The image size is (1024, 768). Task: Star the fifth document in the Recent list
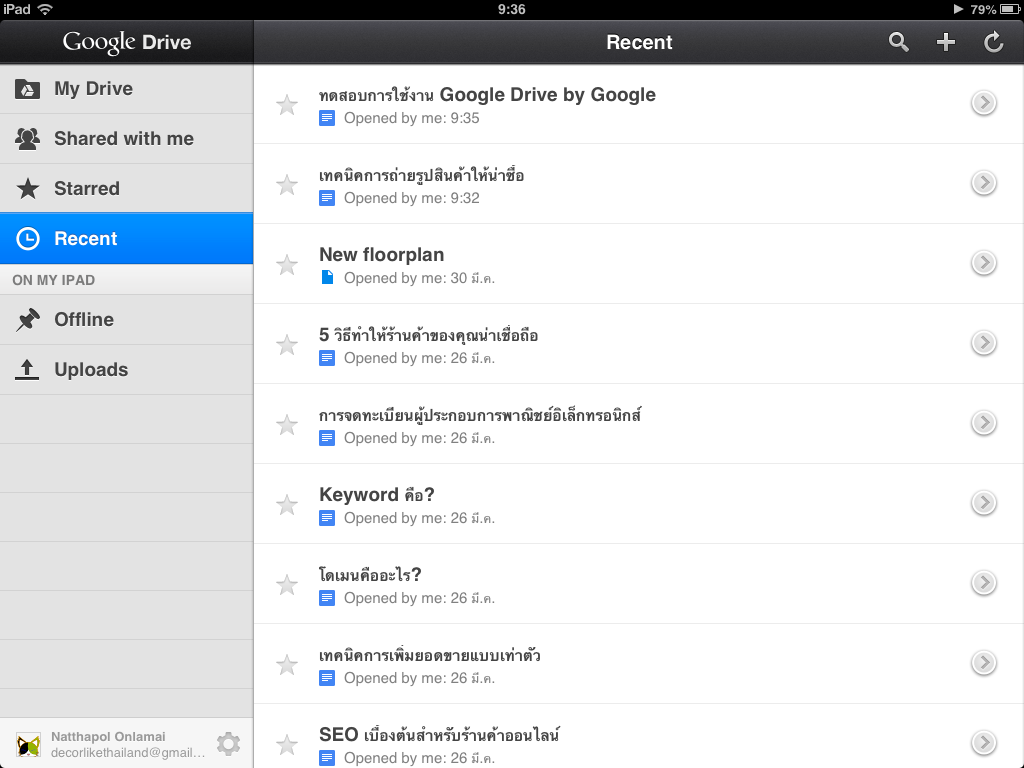[x=287, y=424]
